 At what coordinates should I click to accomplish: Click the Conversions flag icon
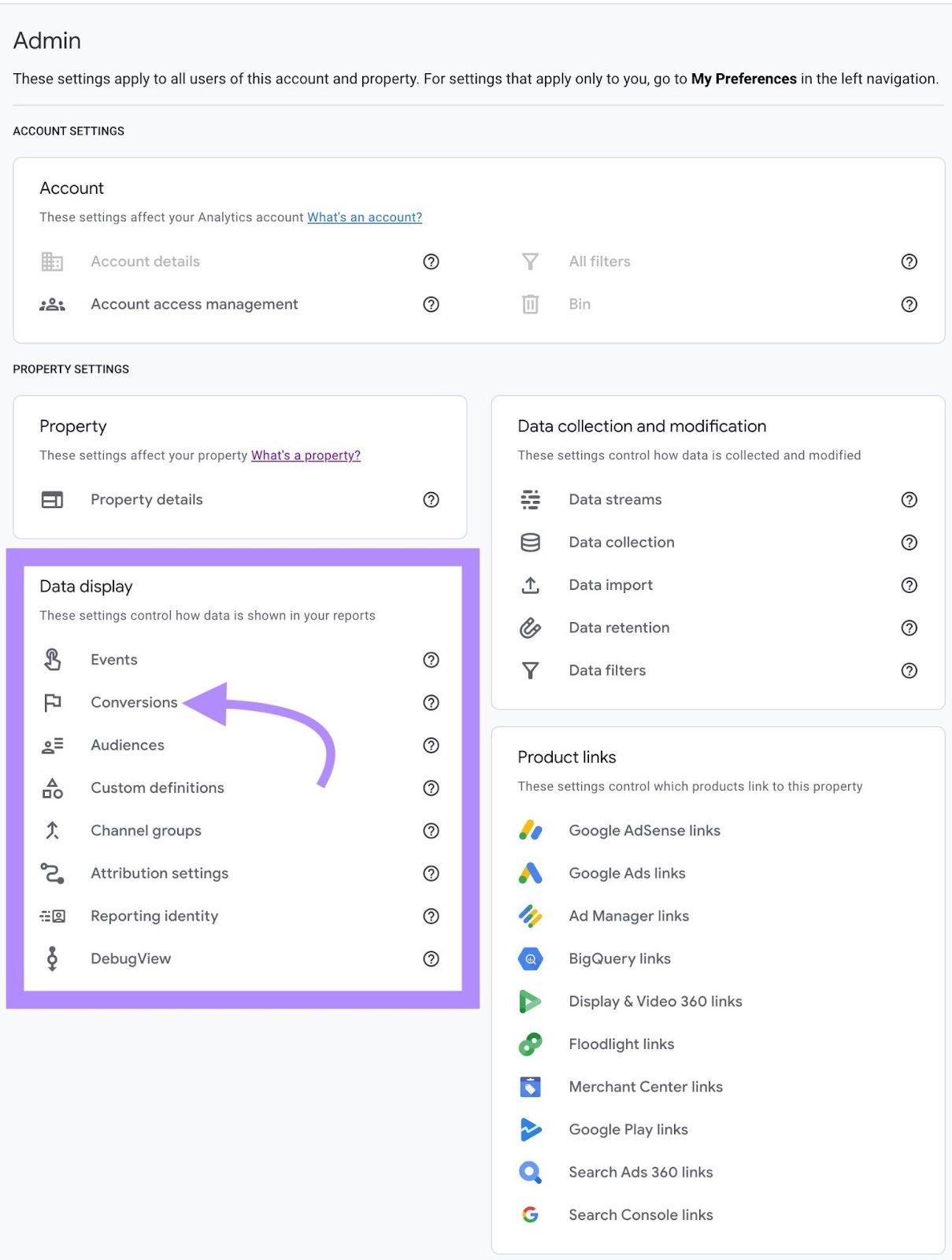pos(52,702)
